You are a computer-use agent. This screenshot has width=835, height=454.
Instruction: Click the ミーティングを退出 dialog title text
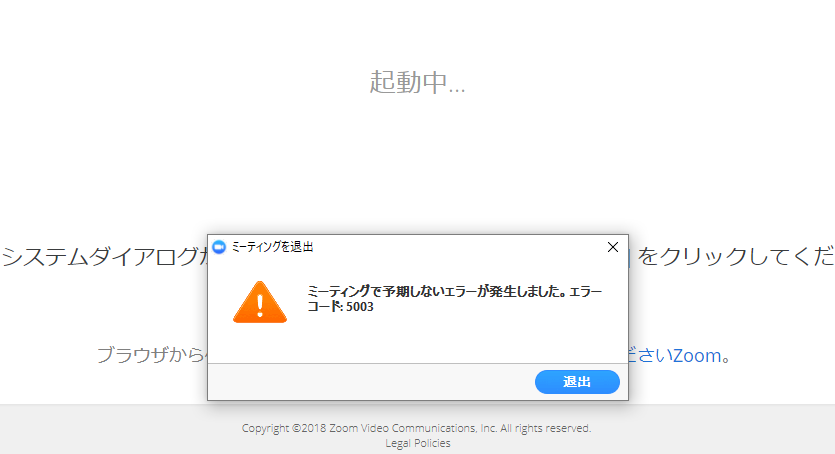coord(272,247)
